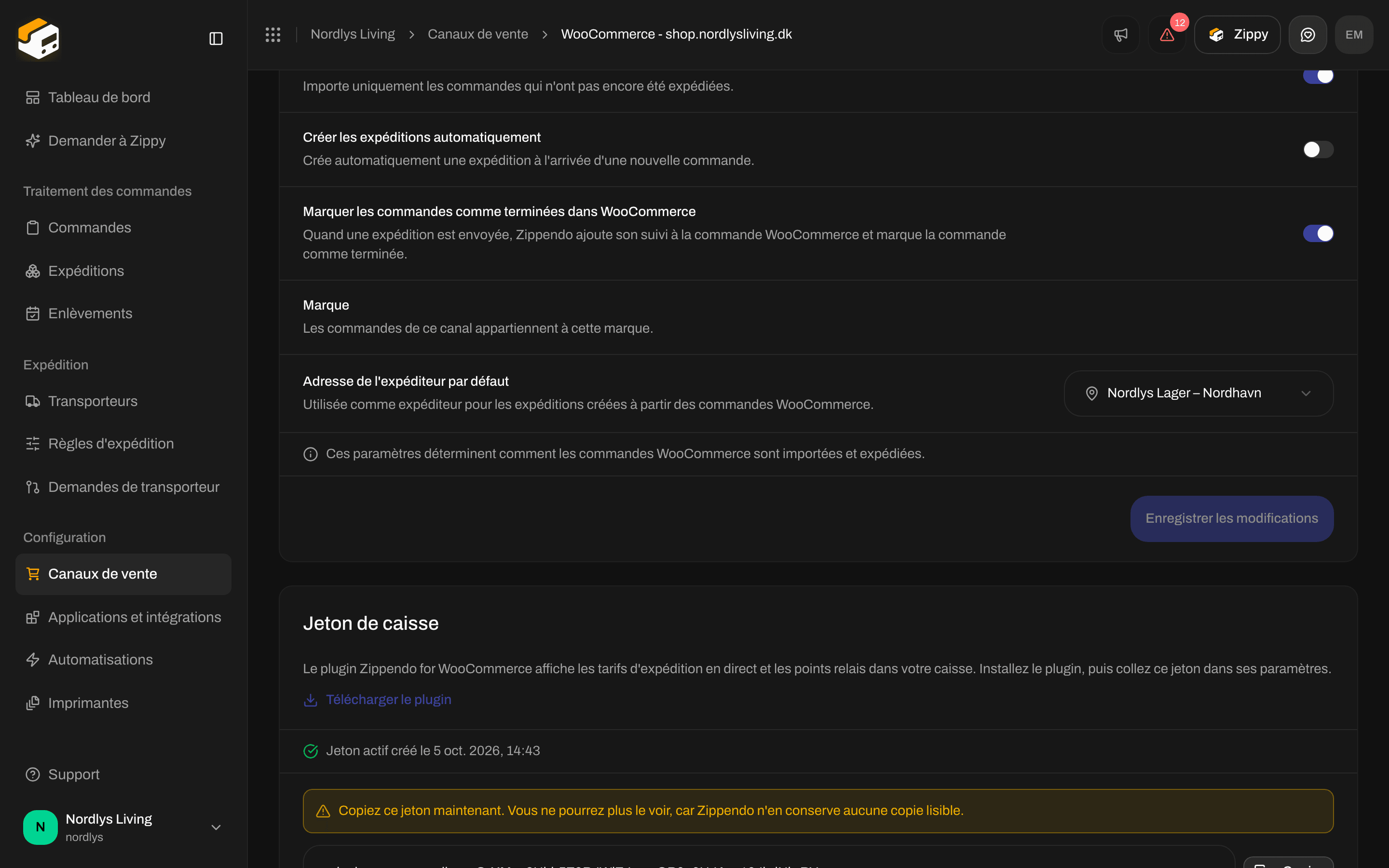
Task: Click the Marque setting label
Action: click(x=326, y=305)
